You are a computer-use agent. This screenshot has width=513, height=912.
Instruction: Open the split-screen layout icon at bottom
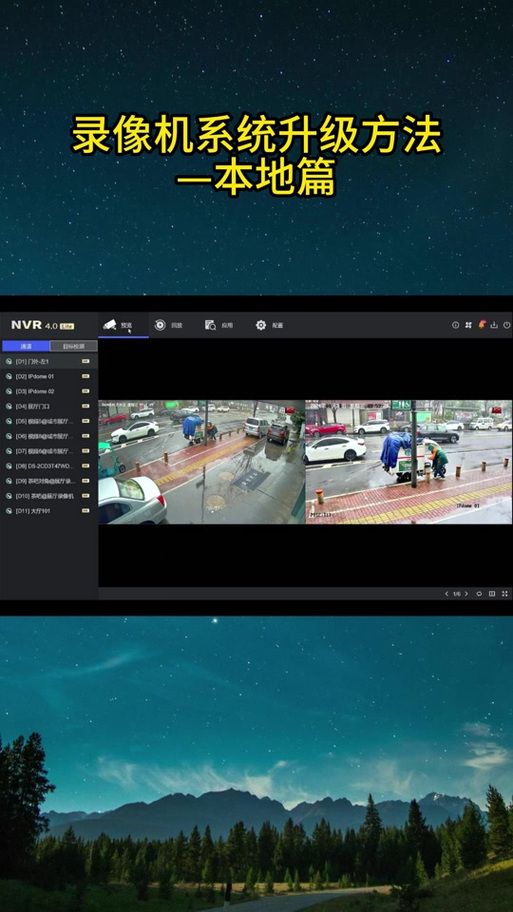click(492, 594)
